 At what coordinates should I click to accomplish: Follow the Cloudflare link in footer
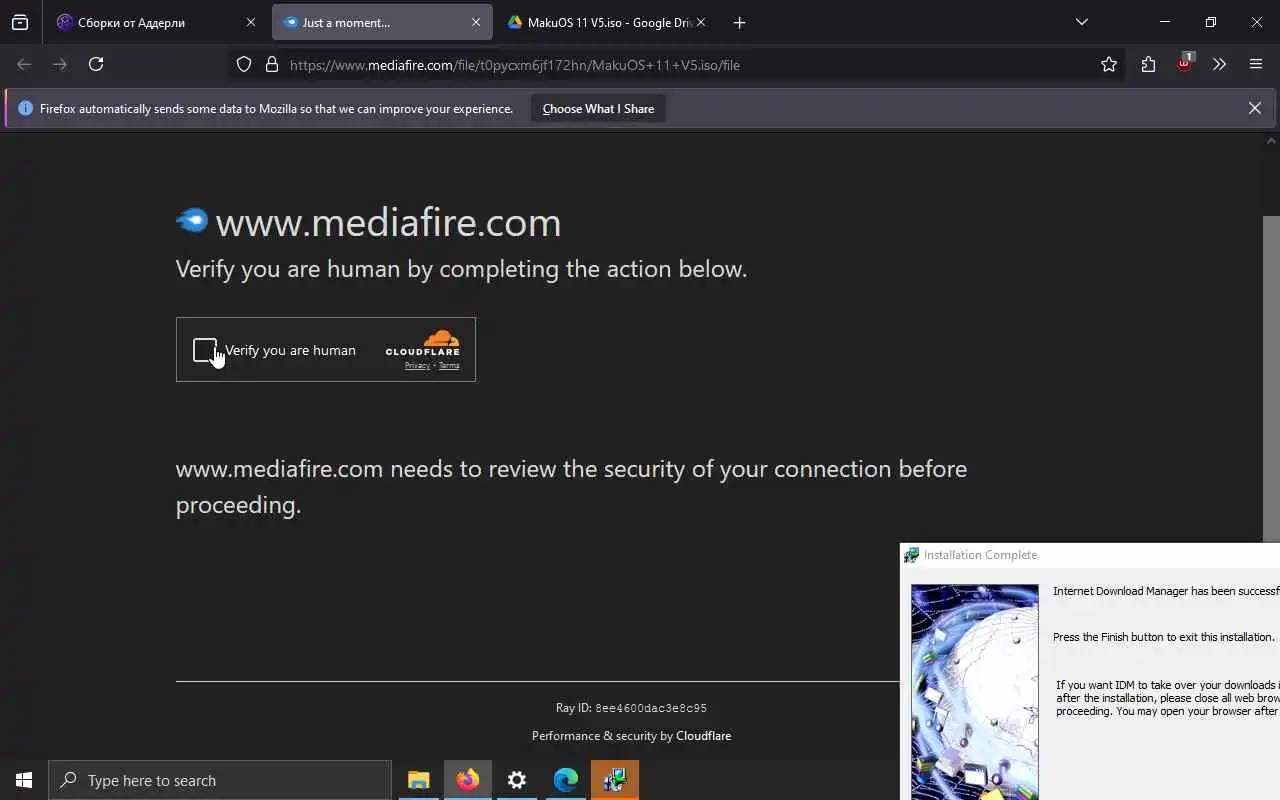pyautogui.click(x=703, y=736)
